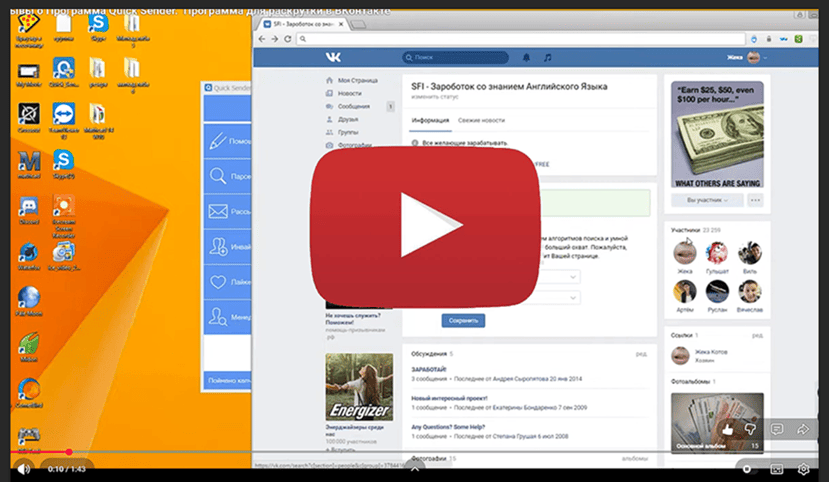Screen dimensions: 829x482
Task: Click the VK logo in header
Action: coord(333,57)
